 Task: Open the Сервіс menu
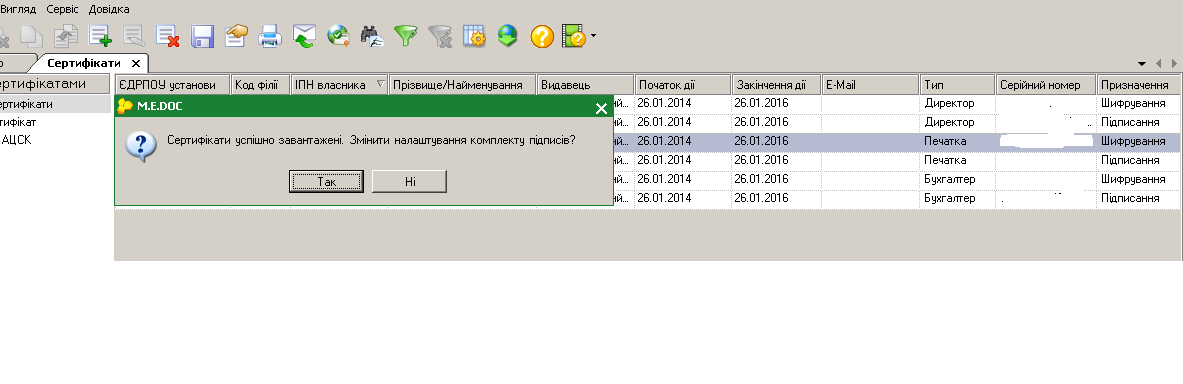click(62, 9)
